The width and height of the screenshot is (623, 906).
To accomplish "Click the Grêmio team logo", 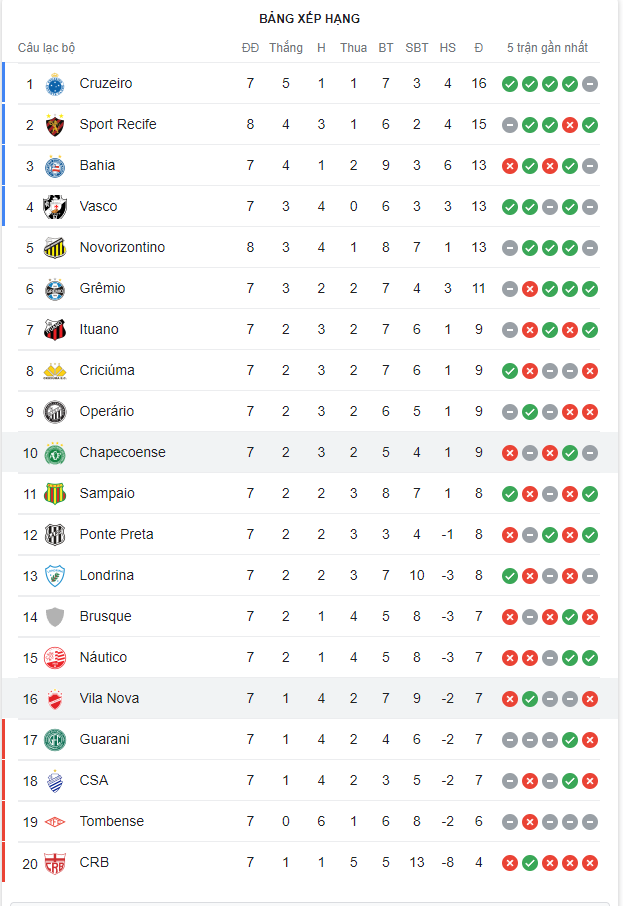I will (55, 289).
